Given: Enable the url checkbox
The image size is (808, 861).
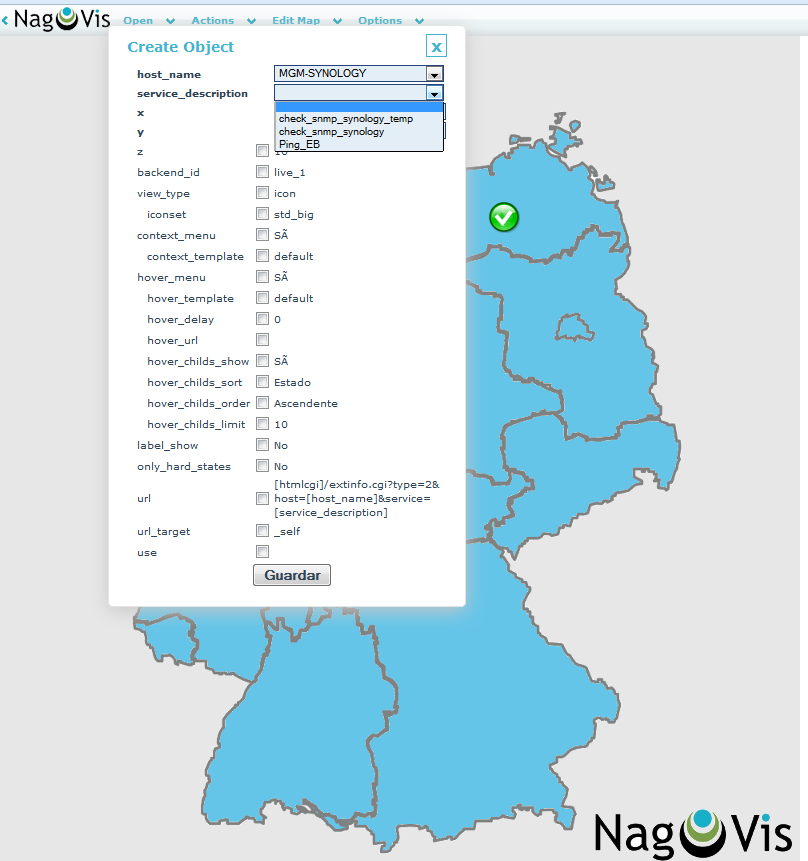Looking at the screenshot, I should pos(263,499).
